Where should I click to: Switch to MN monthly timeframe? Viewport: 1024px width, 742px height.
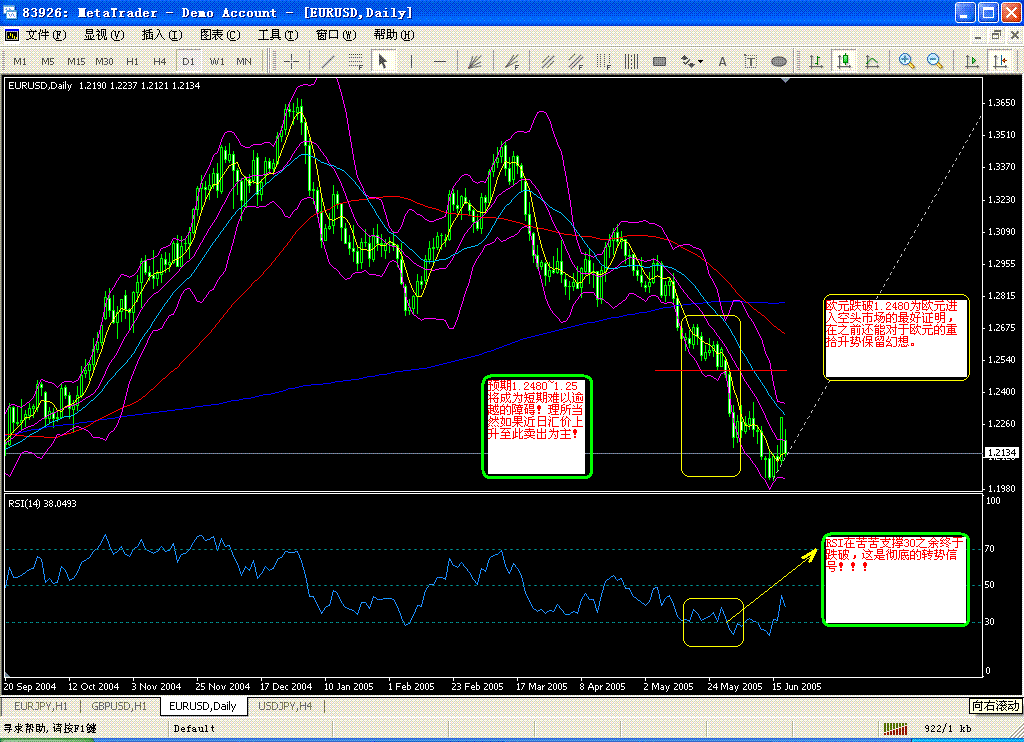click(x=244, y=61)
